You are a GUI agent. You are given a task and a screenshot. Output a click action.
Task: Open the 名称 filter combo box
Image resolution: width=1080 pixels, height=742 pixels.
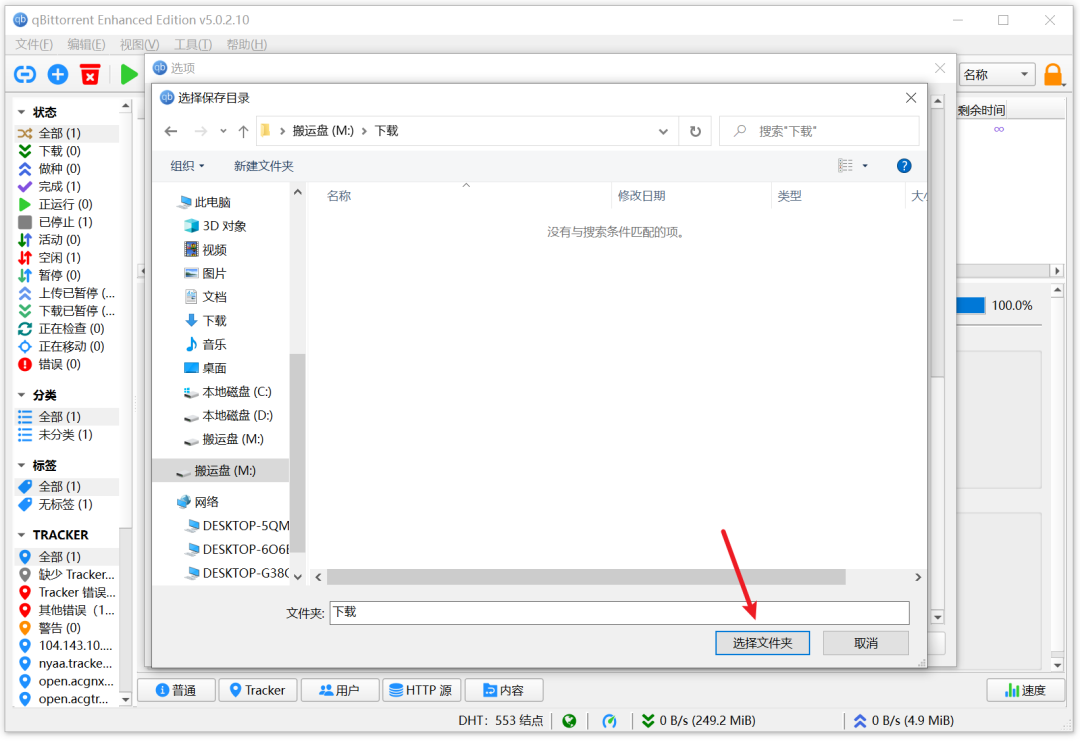[x=997, y=74]
